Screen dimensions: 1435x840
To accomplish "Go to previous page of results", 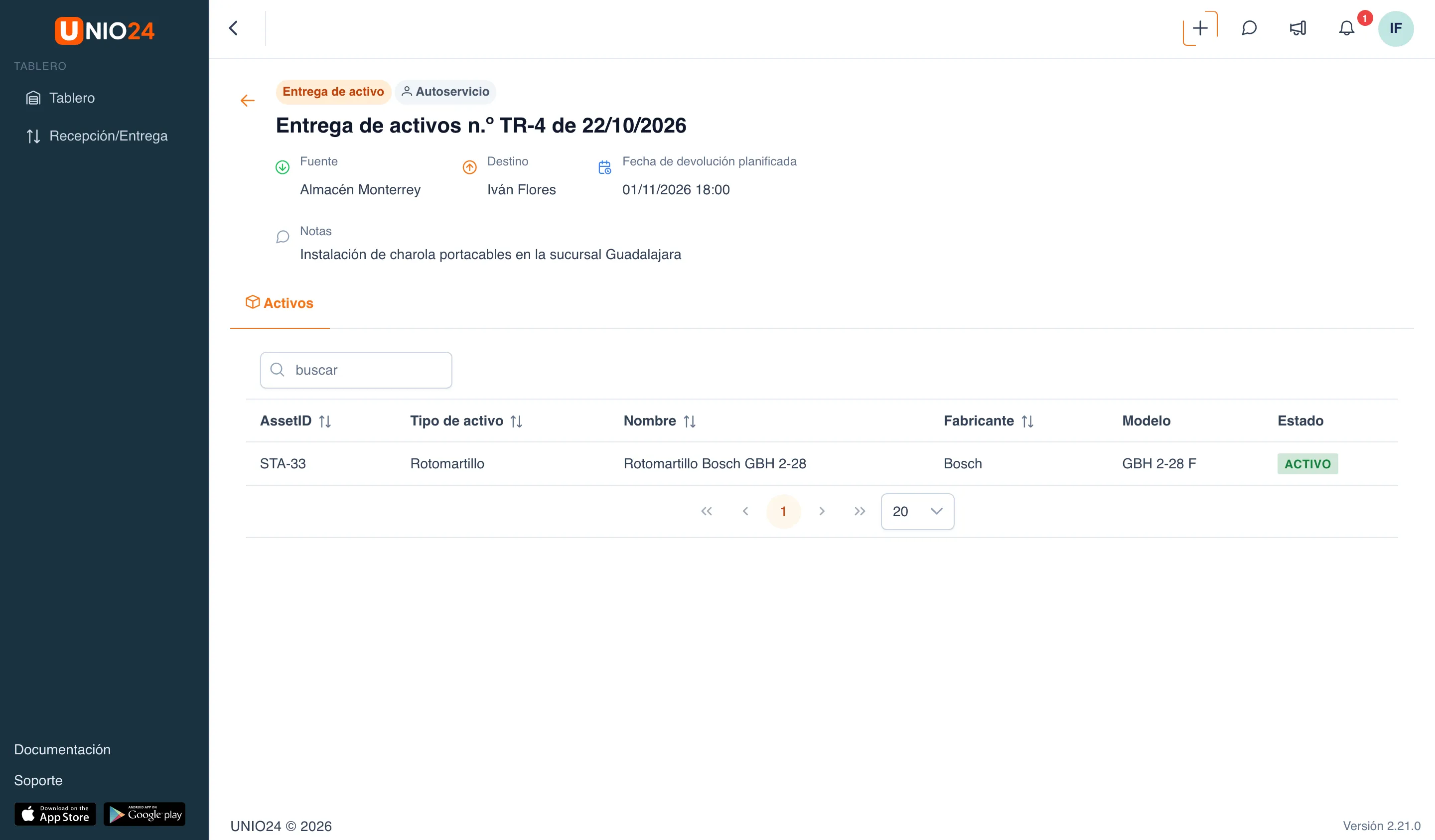I will pyautogui.click(x=745, y=511).
